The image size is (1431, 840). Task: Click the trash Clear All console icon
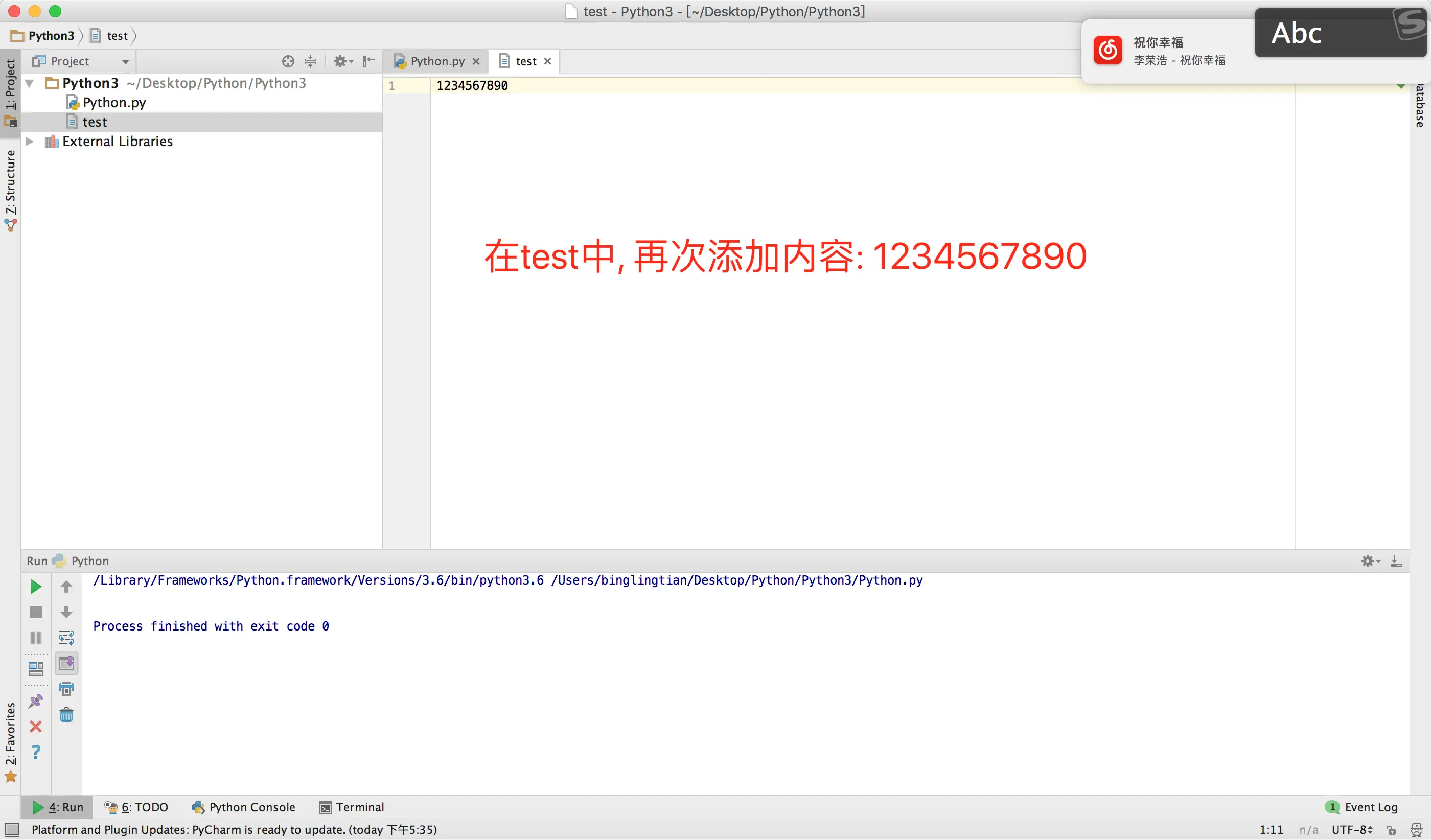tap(66, 715)
